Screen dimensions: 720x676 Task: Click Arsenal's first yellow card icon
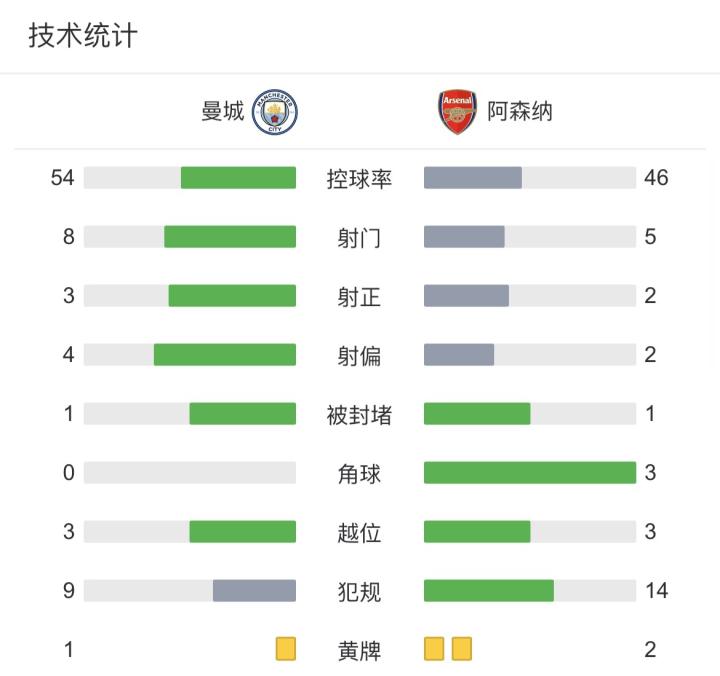coord(434,649)
